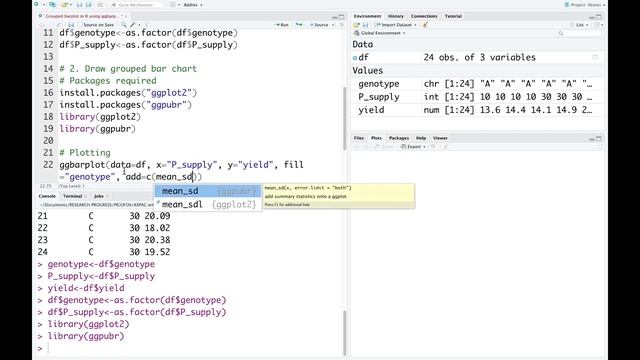
Task: Save all open documents icon
Action: (89, 4)
